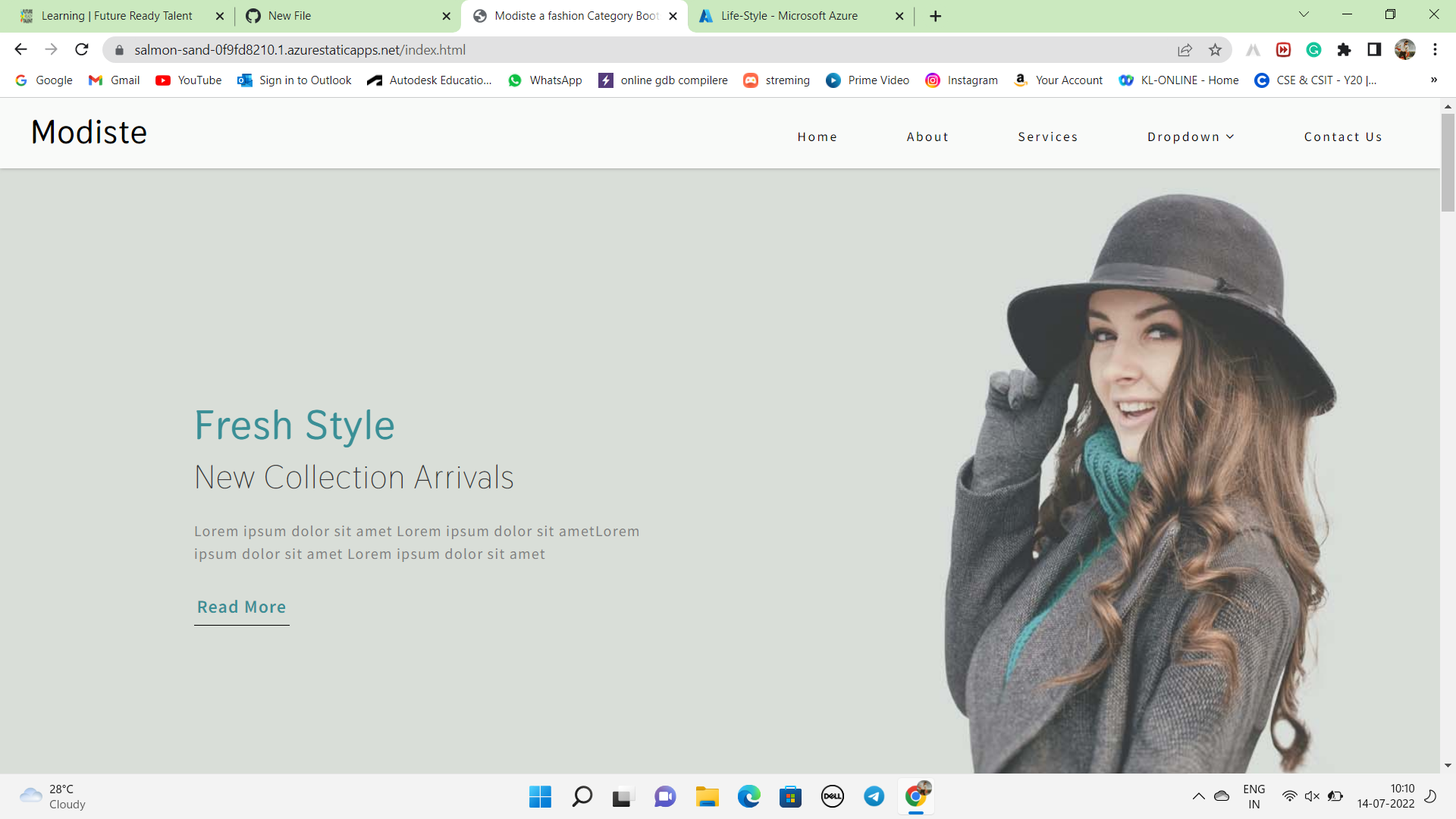Open the Gmail bookmark
1456x819 pixels.
[115, 80]
